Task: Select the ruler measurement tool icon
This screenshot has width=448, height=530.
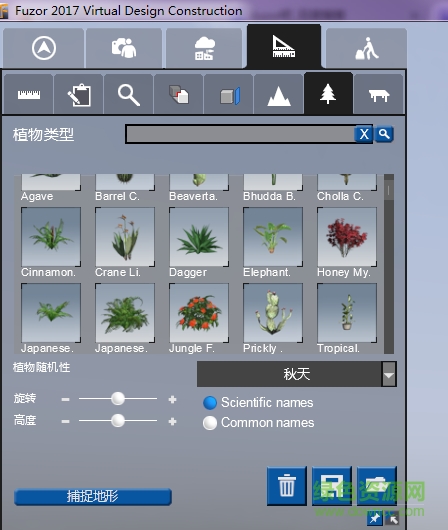Action: pos(29,94)
